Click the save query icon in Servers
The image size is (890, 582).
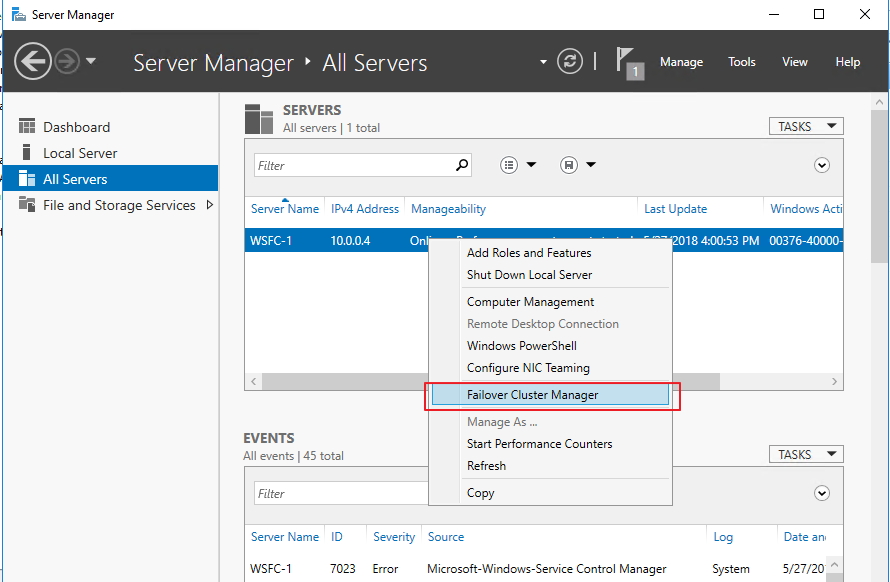pyautogui.click(x=569, y=166)
